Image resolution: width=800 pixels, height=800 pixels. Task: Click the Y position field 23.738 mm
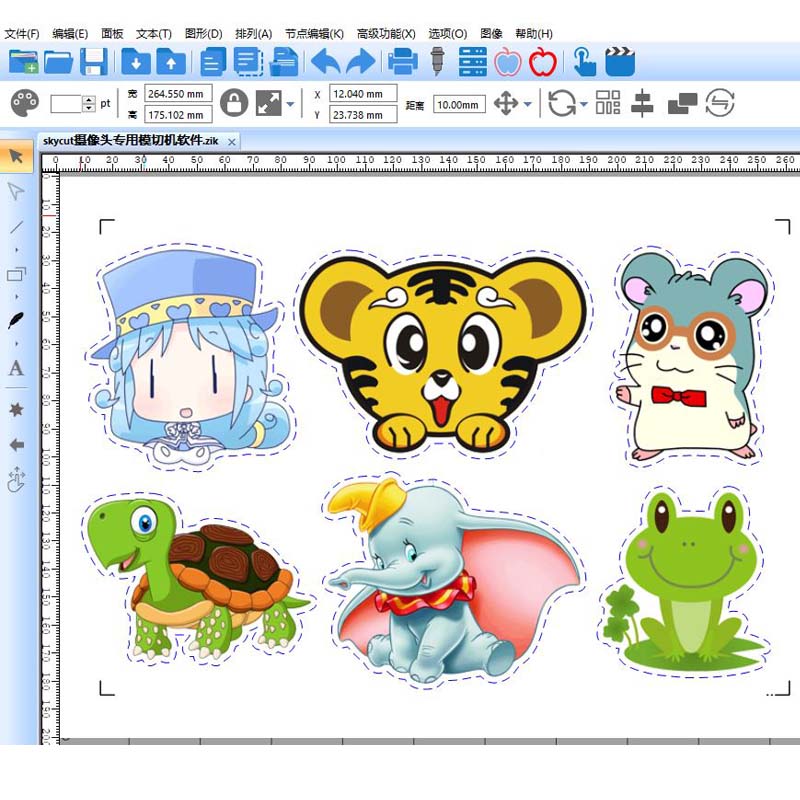[x=363, y=115]
